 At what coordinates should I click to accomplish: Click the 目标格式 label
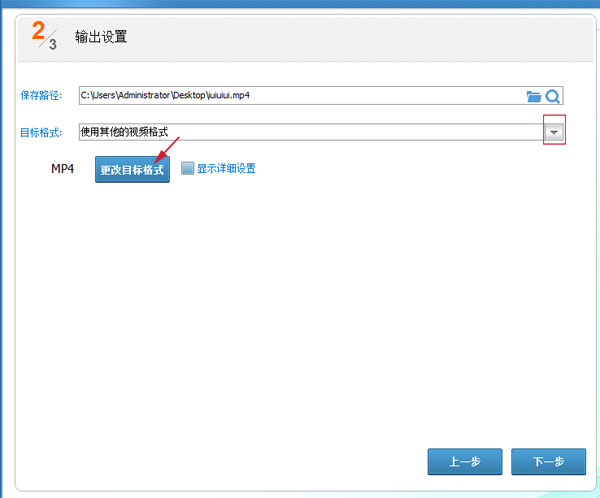[x=41, y=132]
